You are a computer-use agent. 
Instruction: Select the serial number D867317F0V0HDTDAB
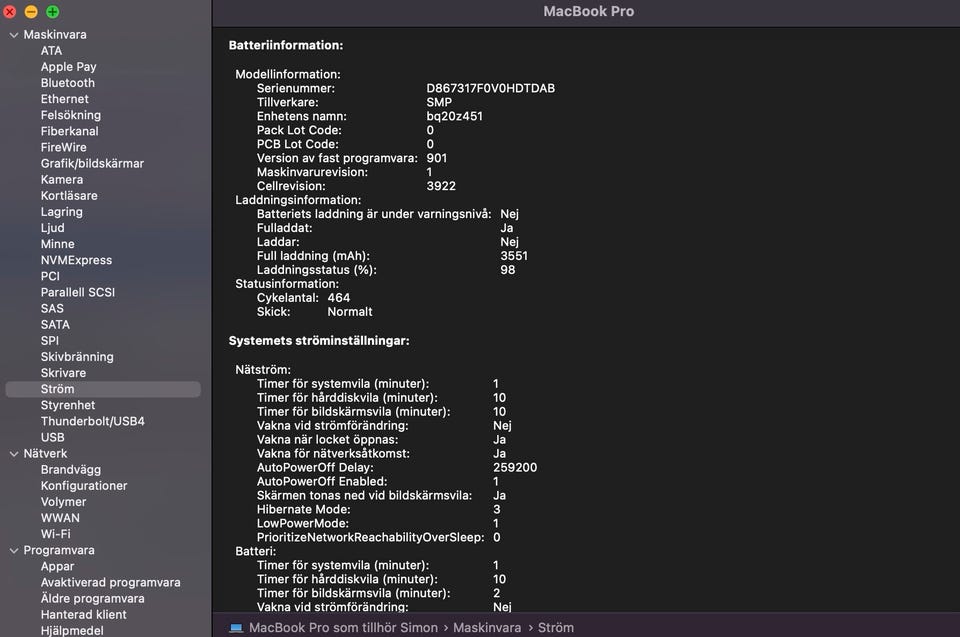pos(491,88)
